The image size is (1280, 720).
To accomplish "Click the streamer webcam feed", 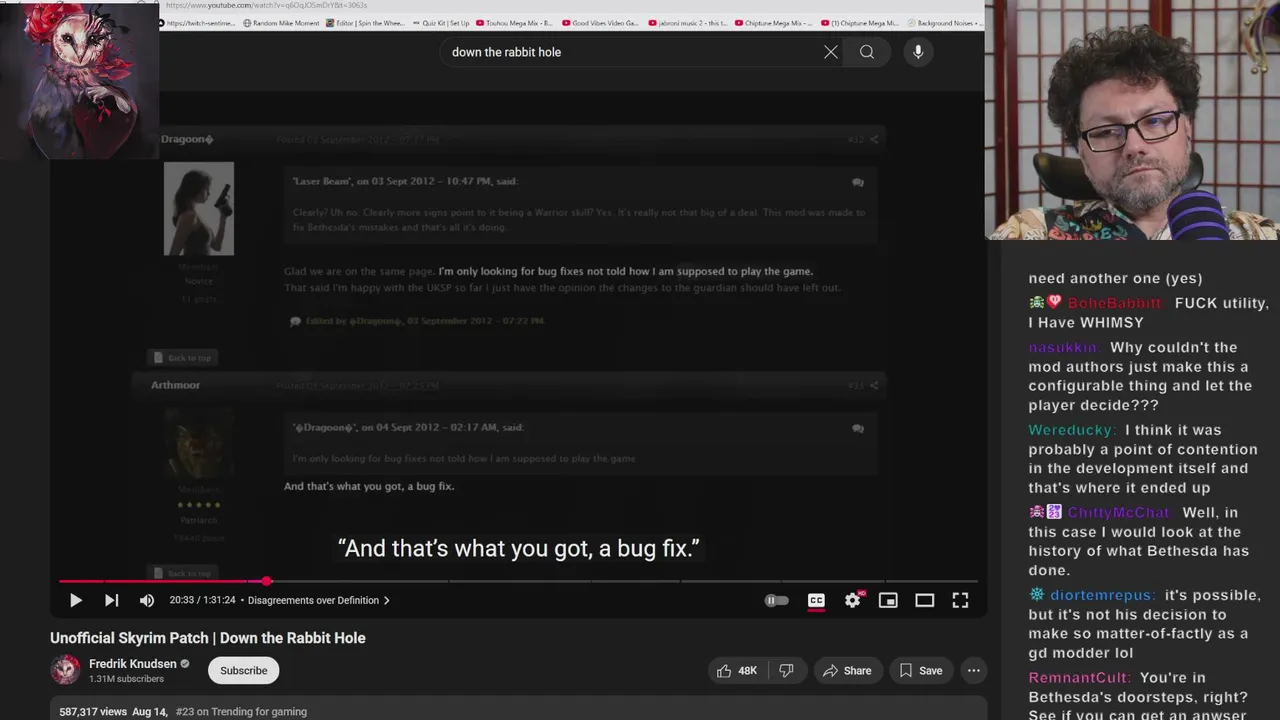I will coord(1133,120).
